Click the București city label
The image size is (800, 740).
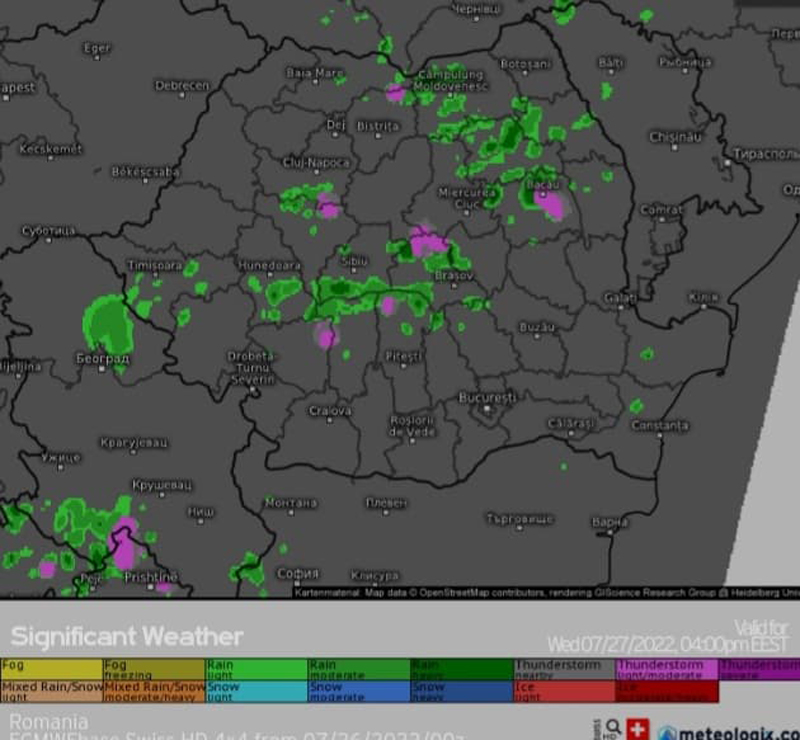pyautogui.click(x=486, y=397)
